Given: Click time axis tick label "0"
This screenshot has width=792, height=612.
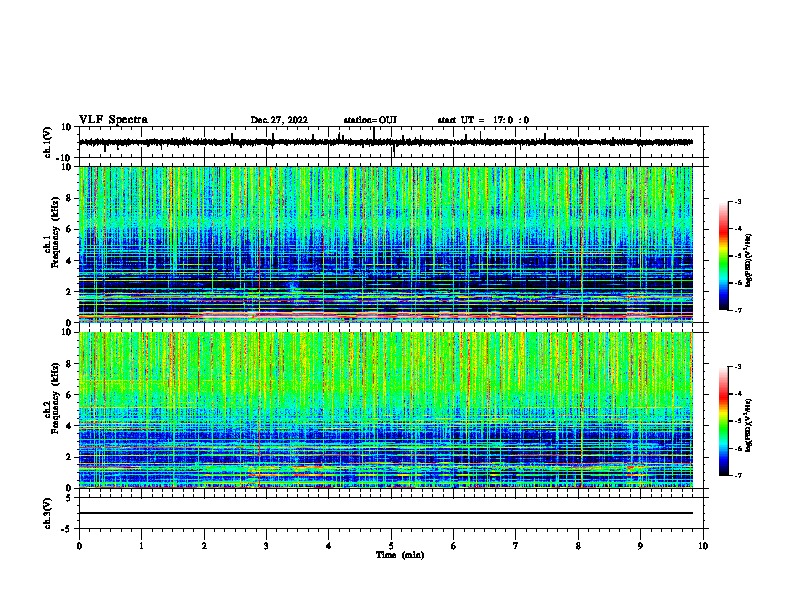Looking at the screenshot, I should pyautogui.click(x=79, y=546).
